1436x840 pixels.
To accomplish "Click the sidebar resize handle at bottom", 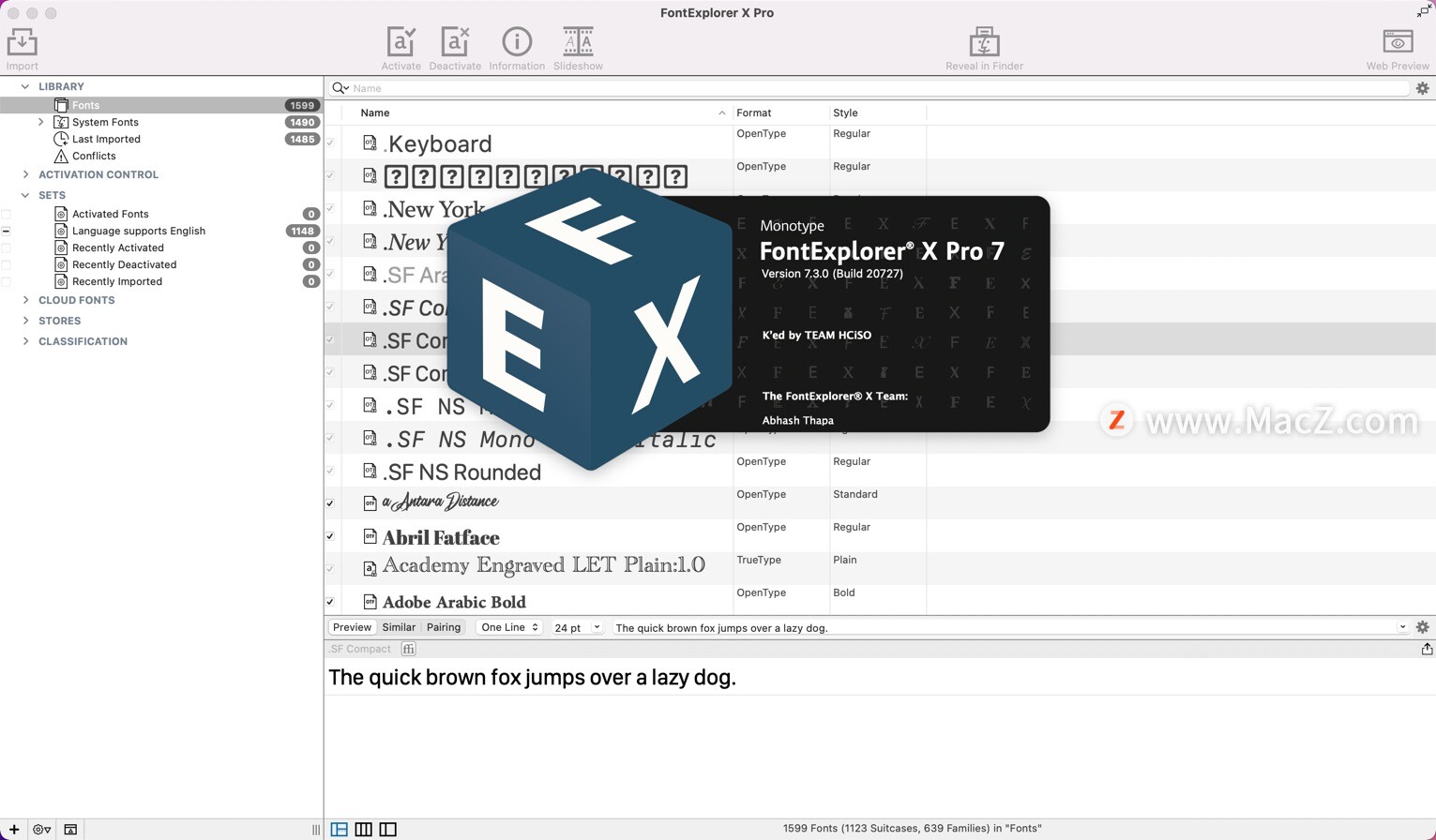I will coord(315,829).
